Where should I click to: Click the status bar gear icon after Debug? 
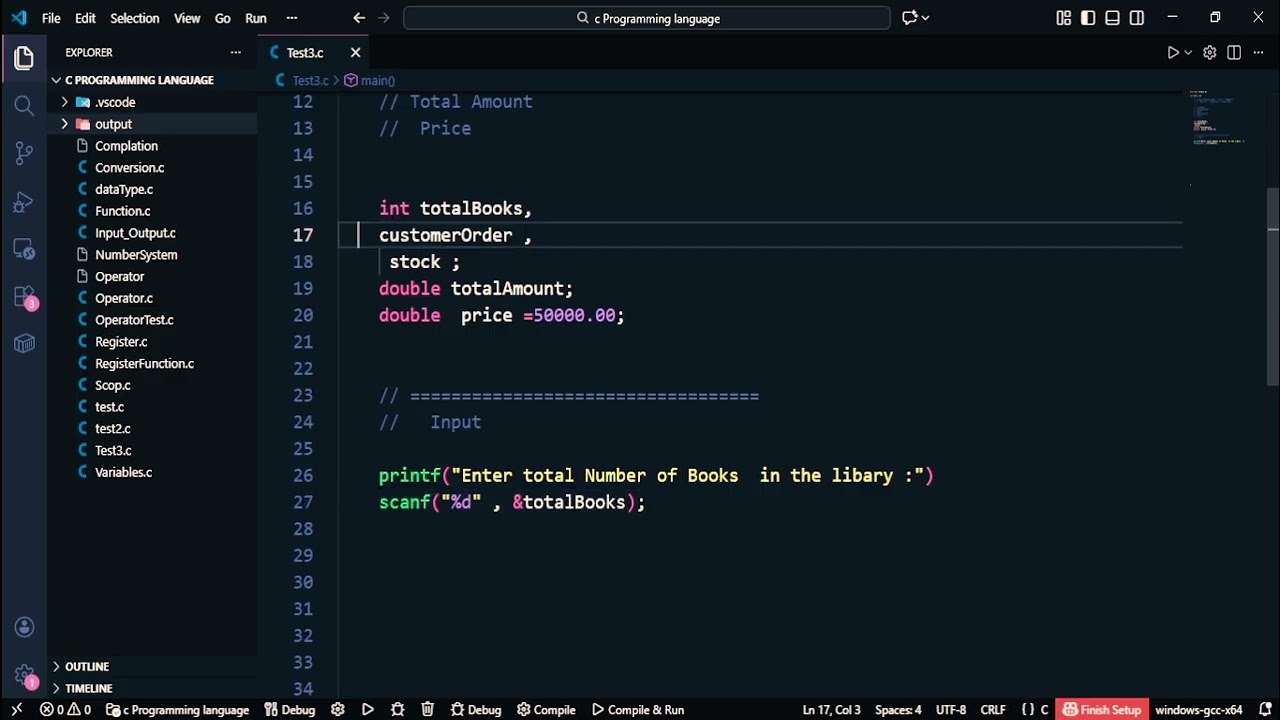[x=338, y=710]
